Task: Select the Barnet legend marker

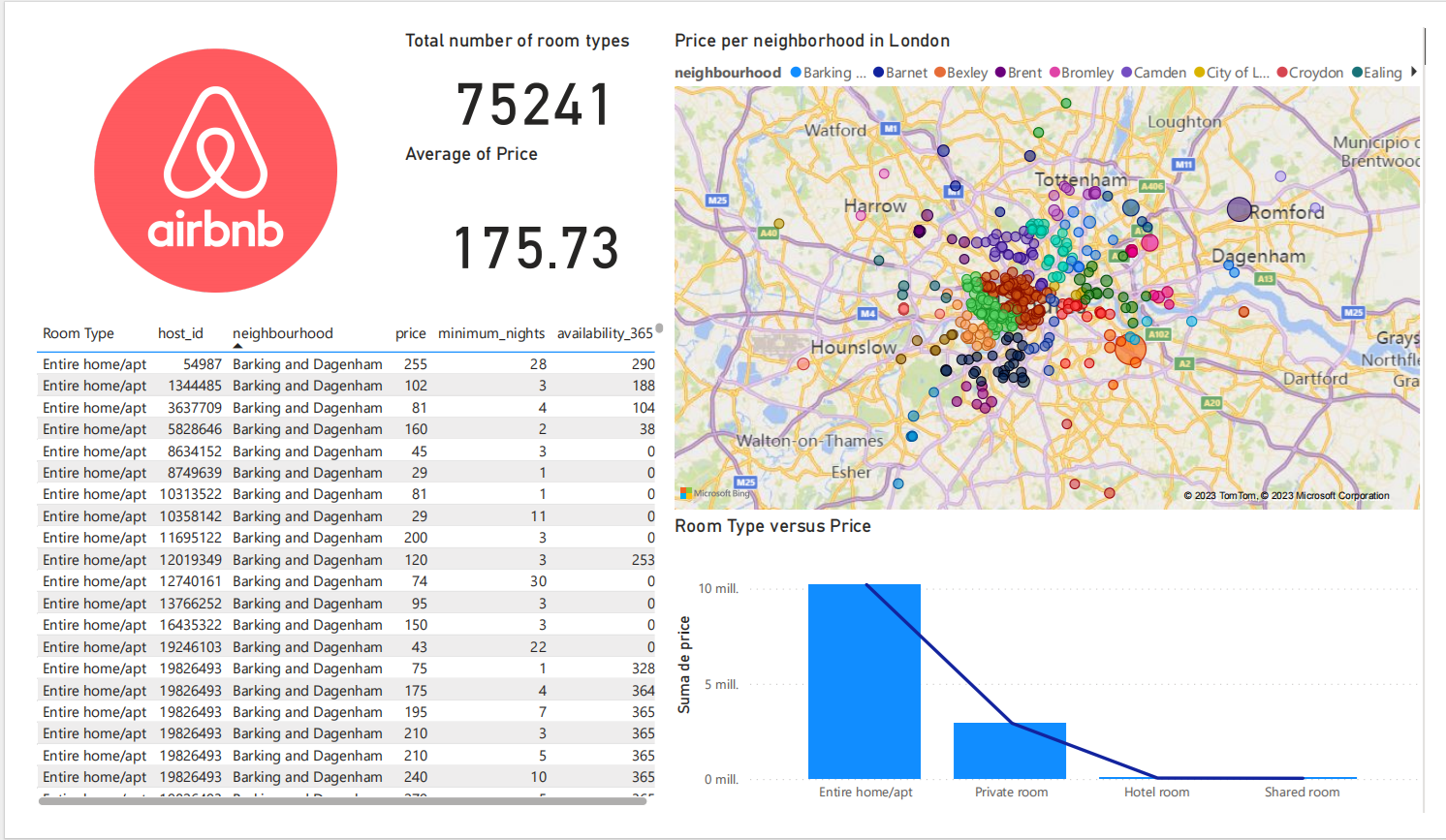Action: (878, 73)
